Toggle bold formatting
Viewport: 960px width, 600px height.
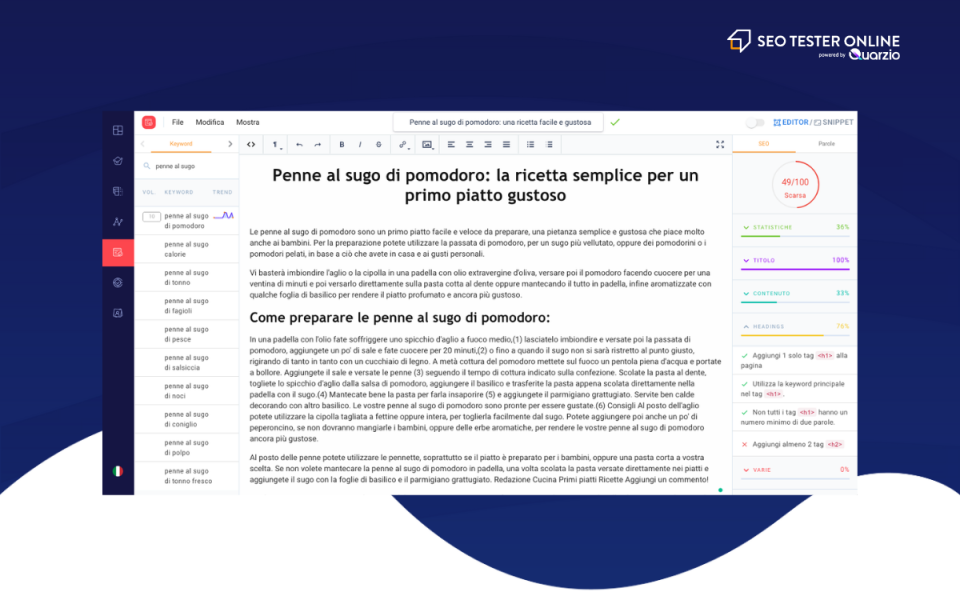pos(342,144)
